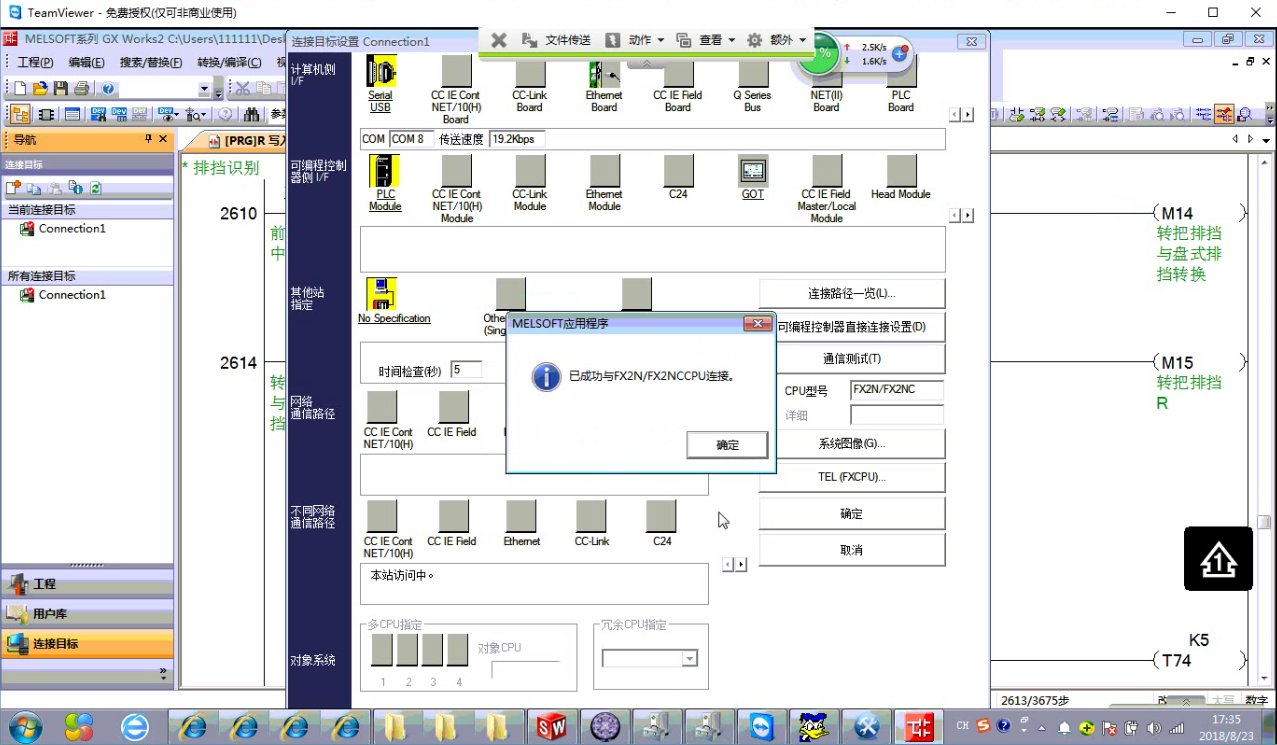Select CC-Link under different network route

click(x=591, y=516)
